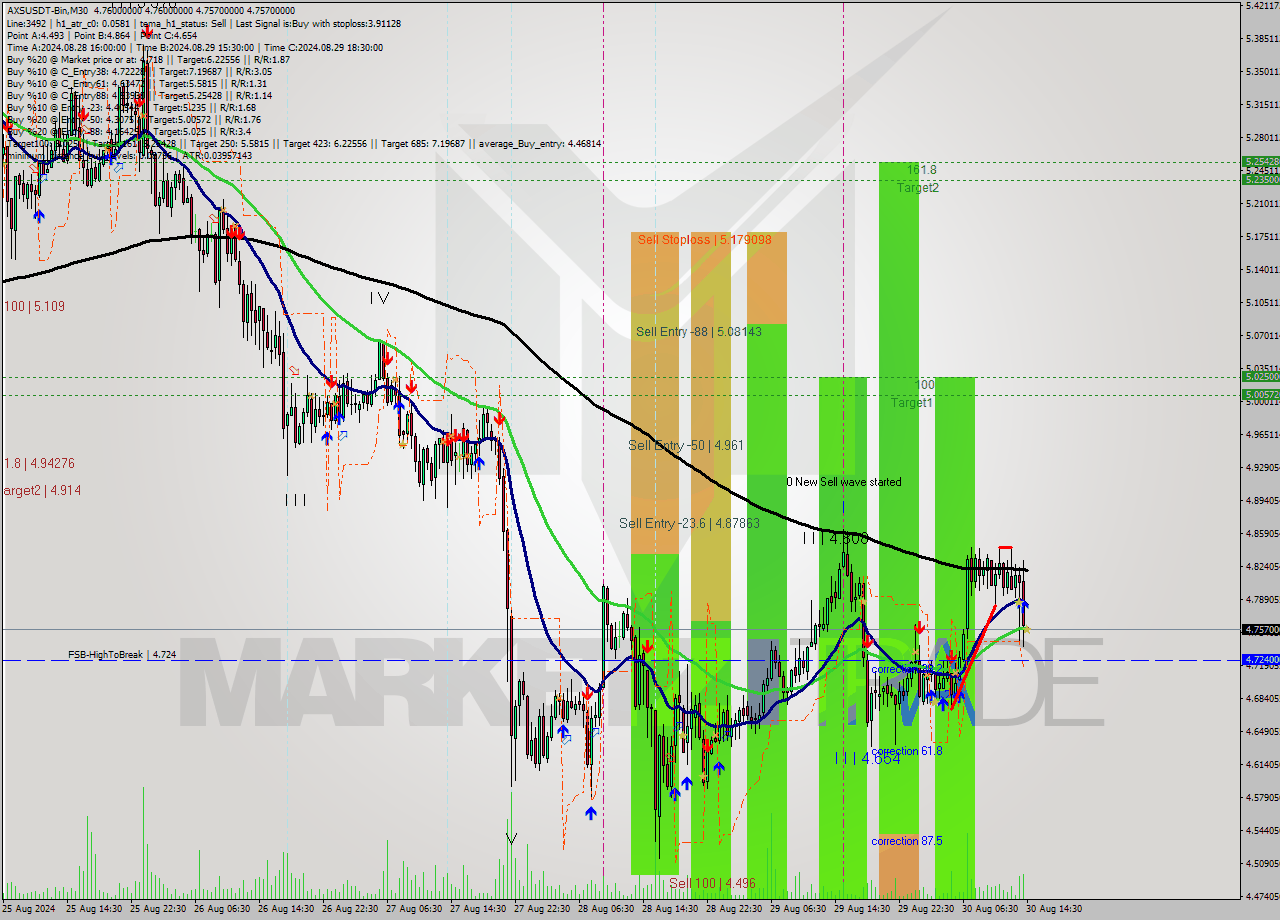Viewport: 1280px width, 920px height.
Task: Click the '100 | 5.109' red label
Action: [x=34, y=306]
